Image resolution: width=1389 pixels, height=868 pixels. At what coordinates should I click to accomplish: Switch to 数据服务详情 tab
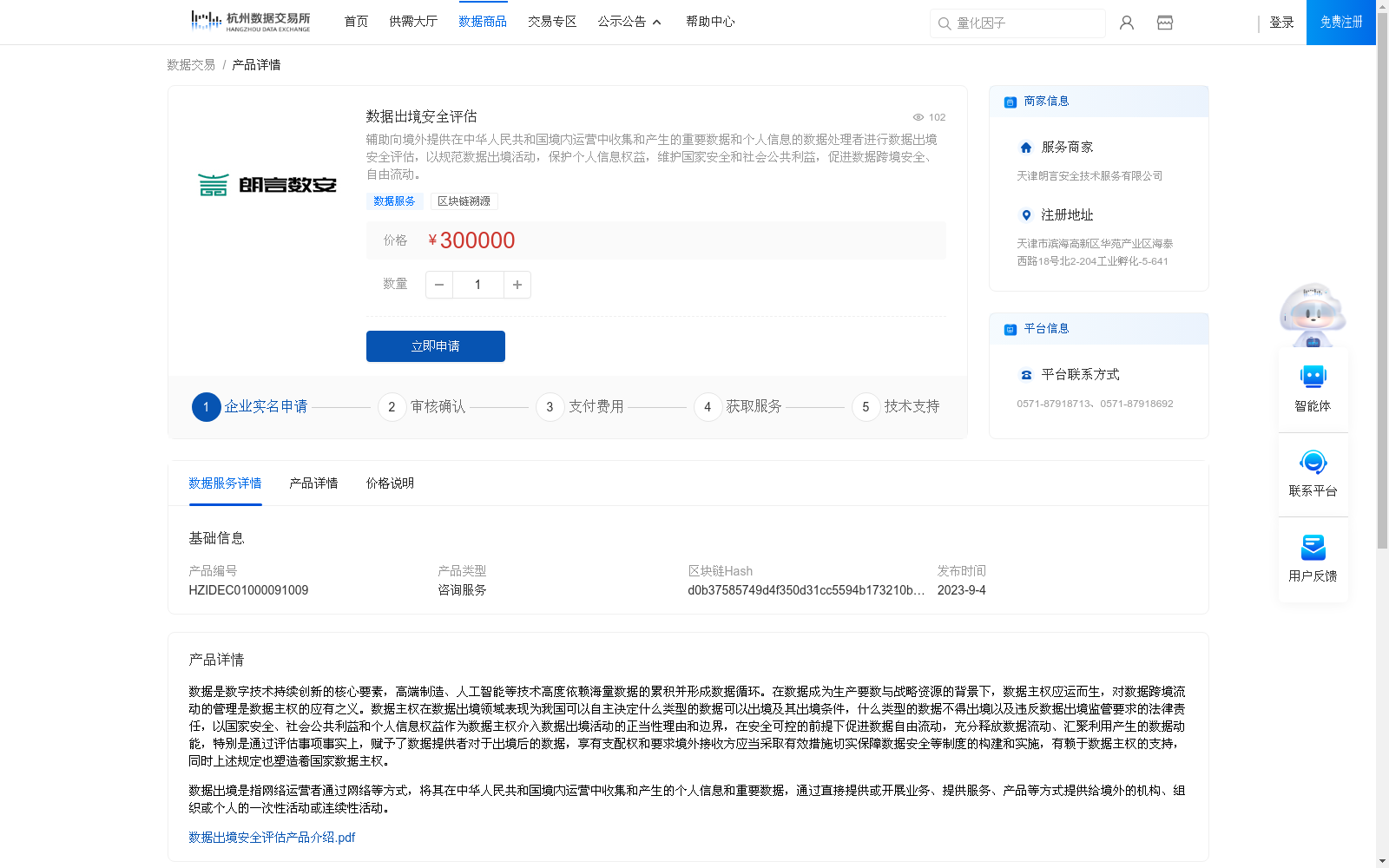(225, 483)
